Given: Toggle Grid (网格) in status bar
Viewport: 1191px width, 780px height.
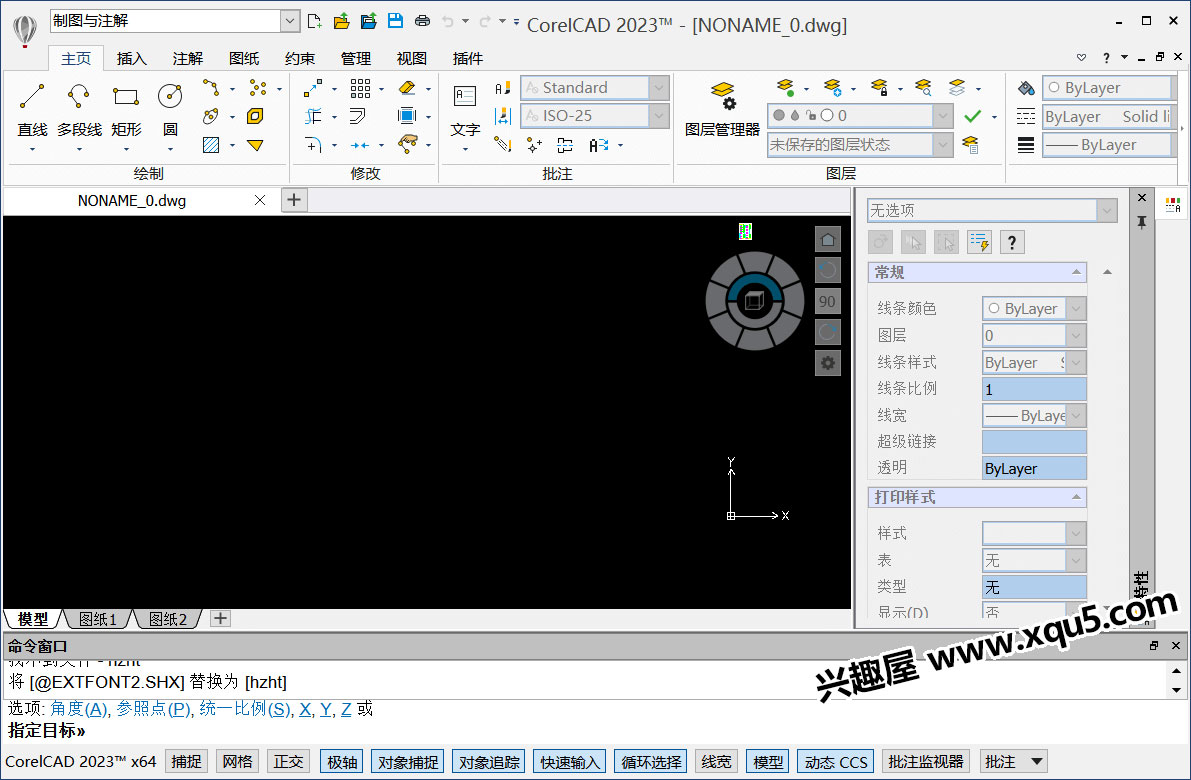Looking at the screenshot, I should click(x=238, y=762).
